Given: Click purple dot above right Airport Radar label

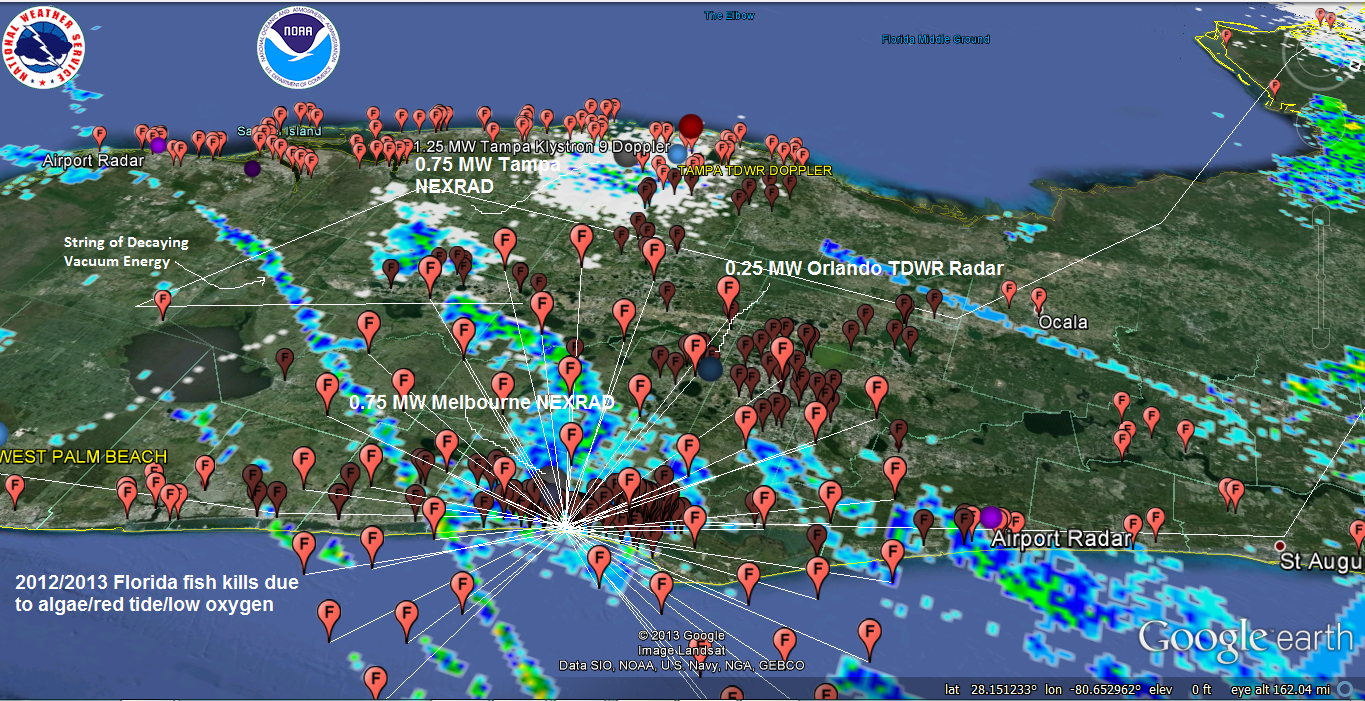Looking at the screenshot, I should tap(990, 517).
